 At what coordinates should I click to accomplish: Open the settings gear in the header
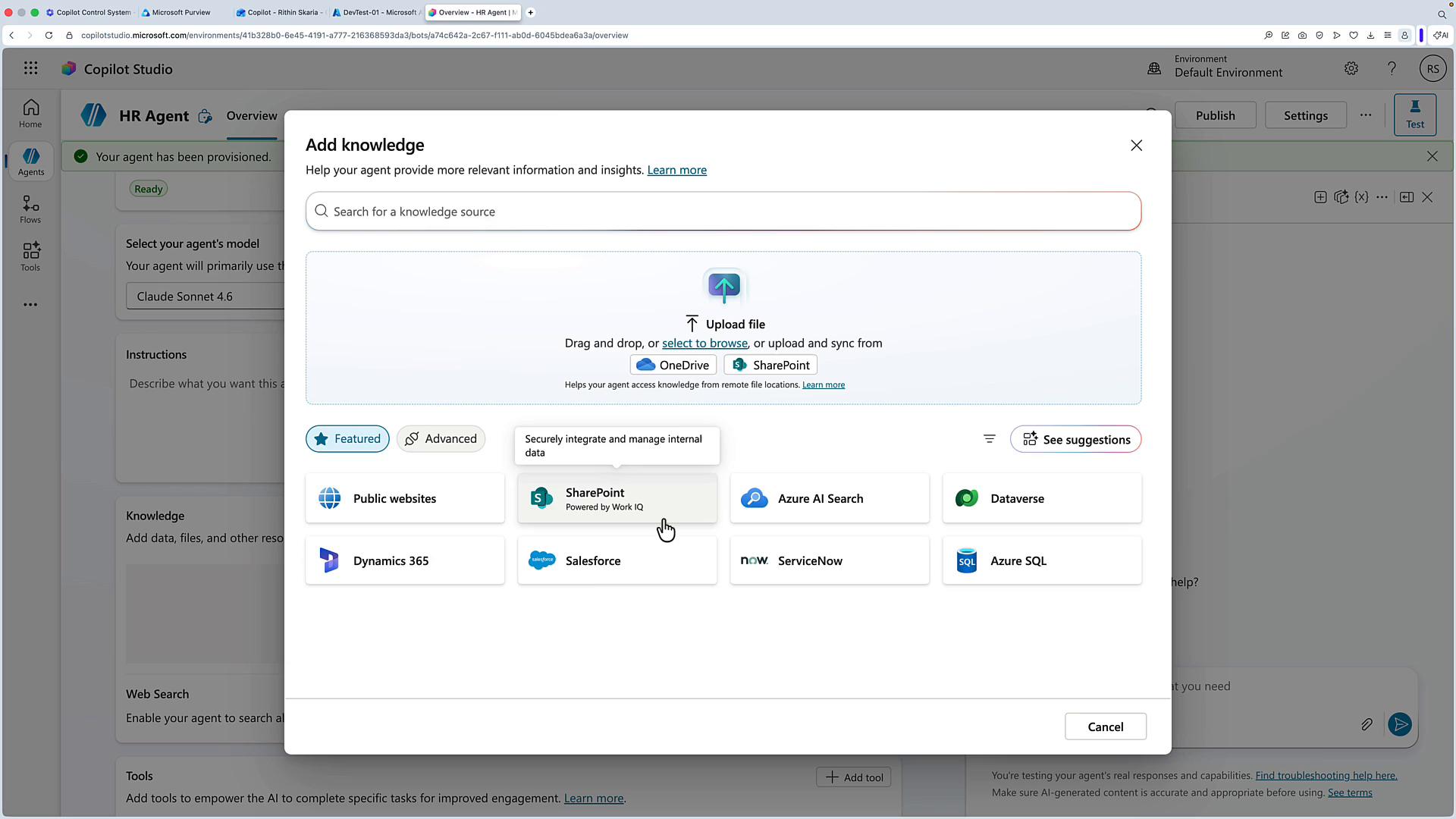1351,68
